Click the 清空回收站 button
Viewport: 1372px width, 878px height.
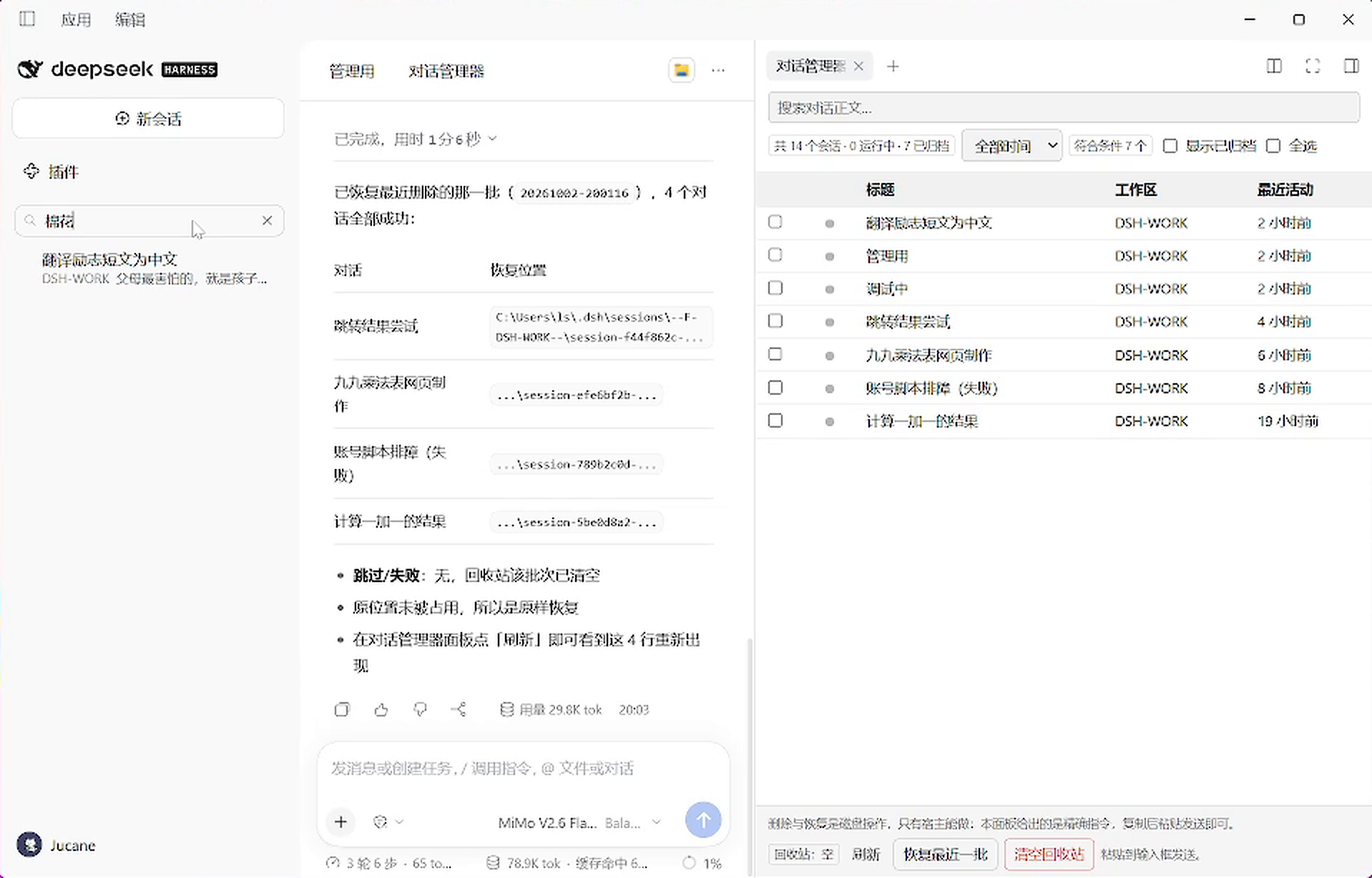click(1049, 854)
